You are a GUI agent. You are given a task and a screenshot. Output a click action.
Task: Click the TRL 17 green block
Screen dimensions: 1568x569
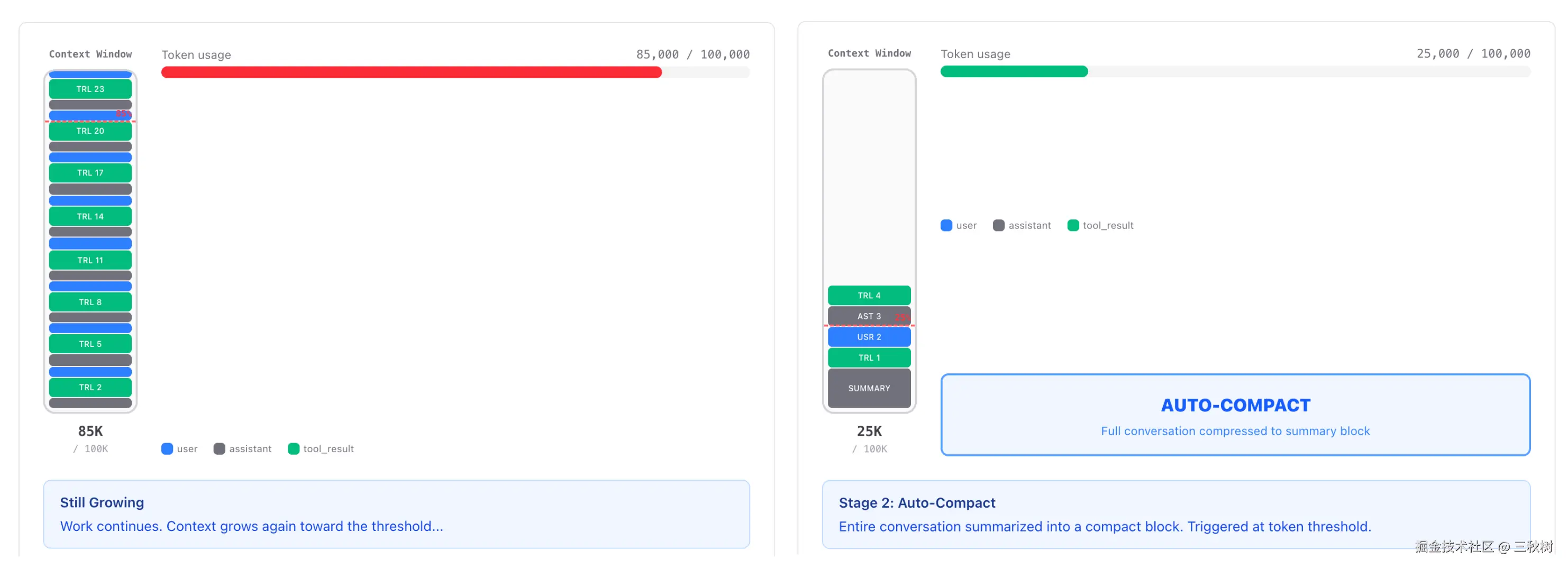(90, 173)
